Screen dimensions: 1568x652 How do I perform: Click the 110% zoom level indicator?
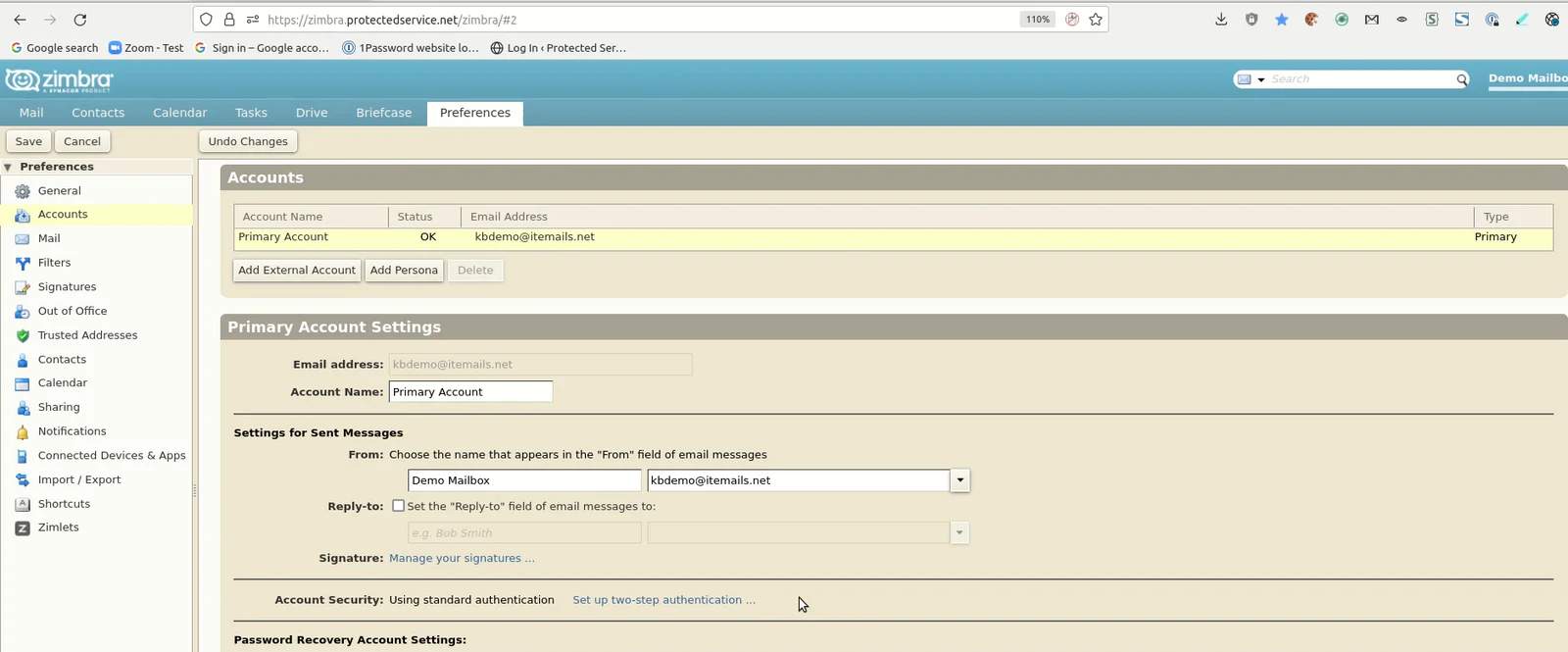coord(1038,20)
